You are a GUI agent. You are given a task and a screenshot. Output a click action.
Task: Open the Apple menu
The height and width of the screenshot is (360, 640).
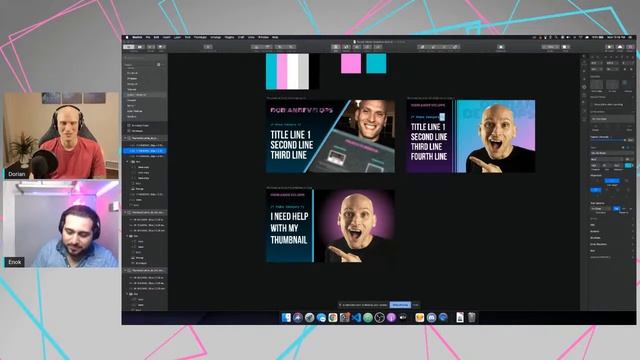(127, 37)
